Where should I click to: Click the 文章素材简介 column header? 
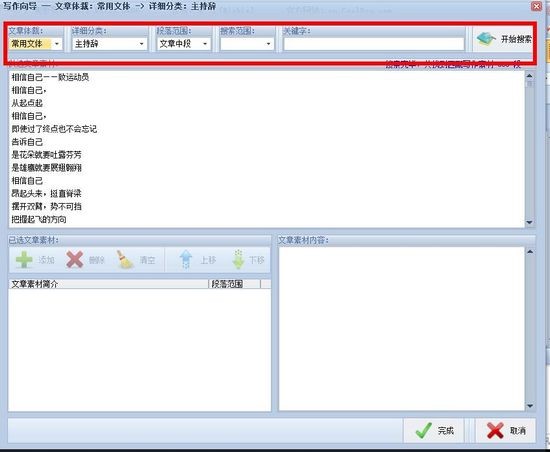(x=108, y=284)
